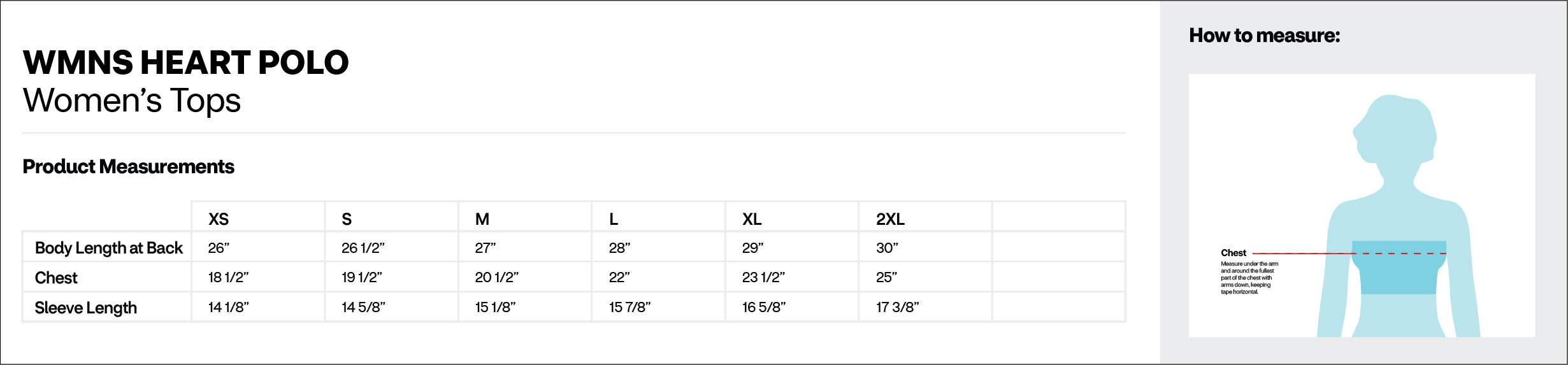Click the XS size column header

[219, 219]
